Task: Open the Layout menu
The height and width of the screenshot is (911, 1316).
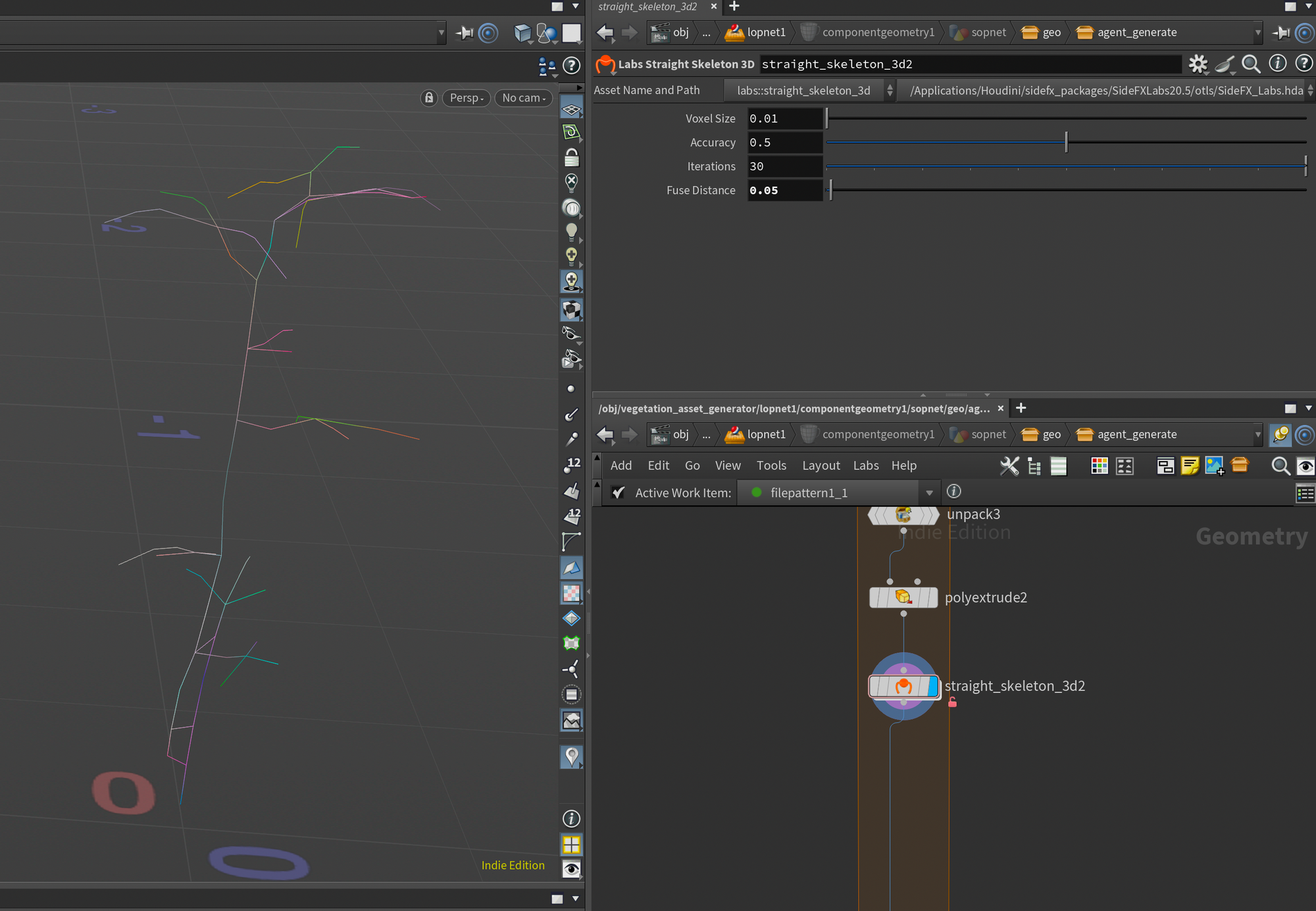Action: [x=821, y=466]
